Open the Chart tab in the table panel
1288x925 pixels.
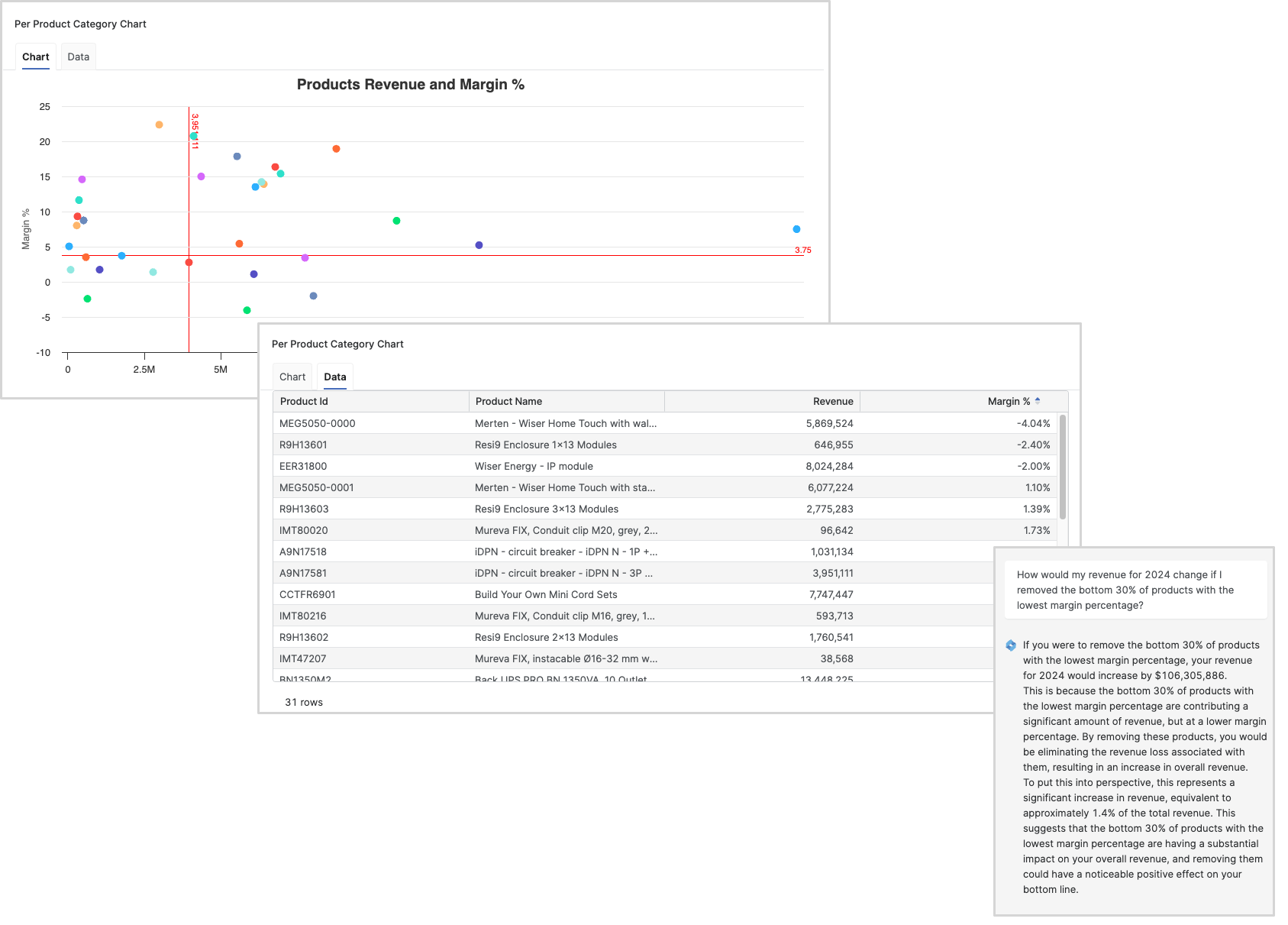point(292,377)
